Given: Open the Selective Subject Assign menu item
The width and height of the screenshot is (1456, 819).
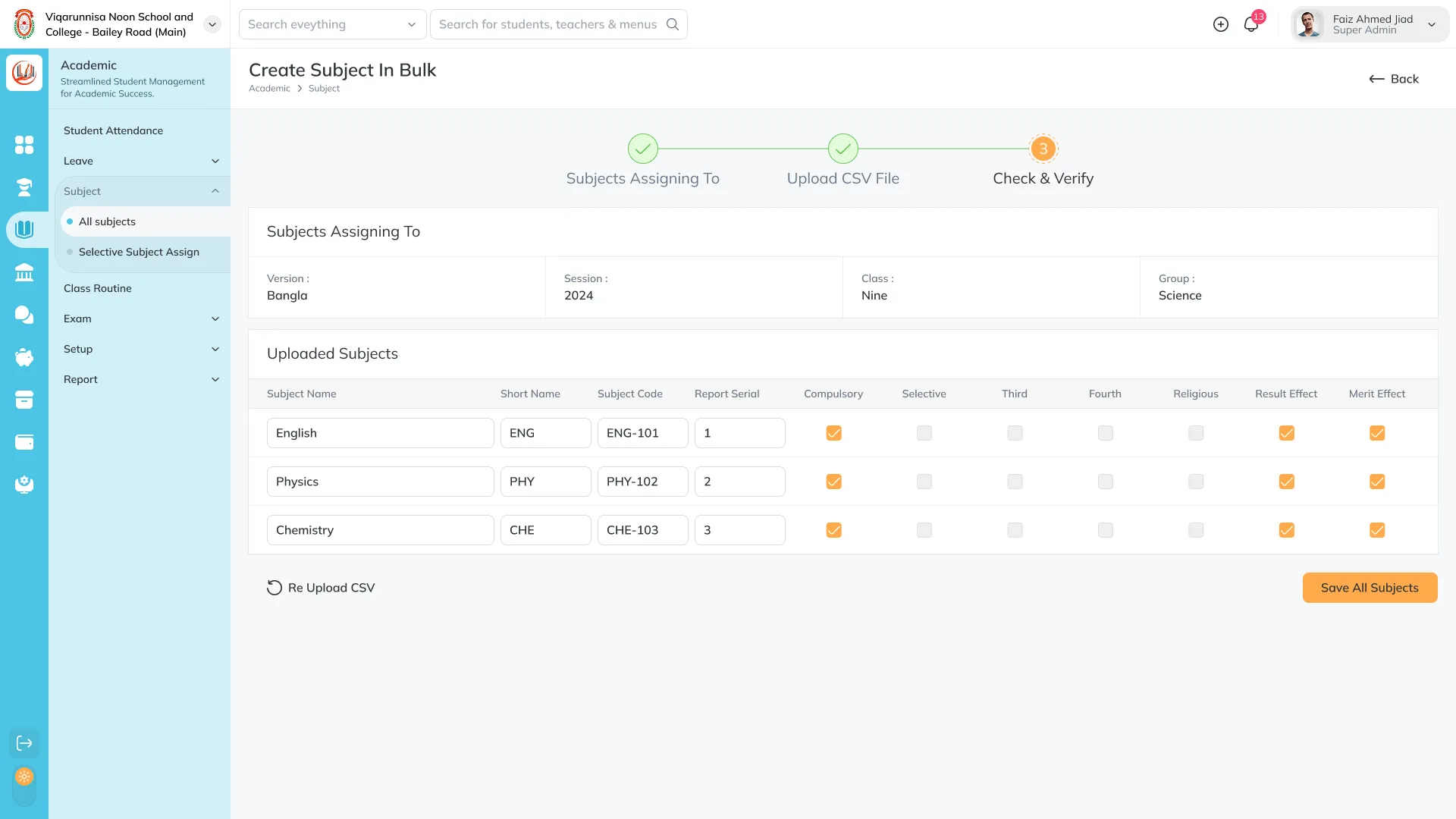Looking at the screenshot, I should (x=139, y=252).
